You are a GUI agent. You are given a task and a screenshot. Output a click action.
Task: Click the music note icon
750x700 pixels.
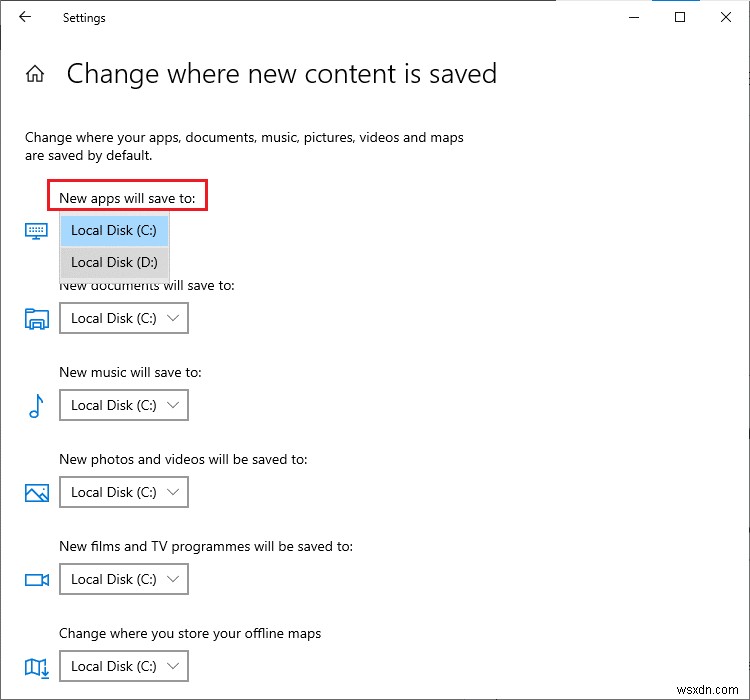click(36, 405)
